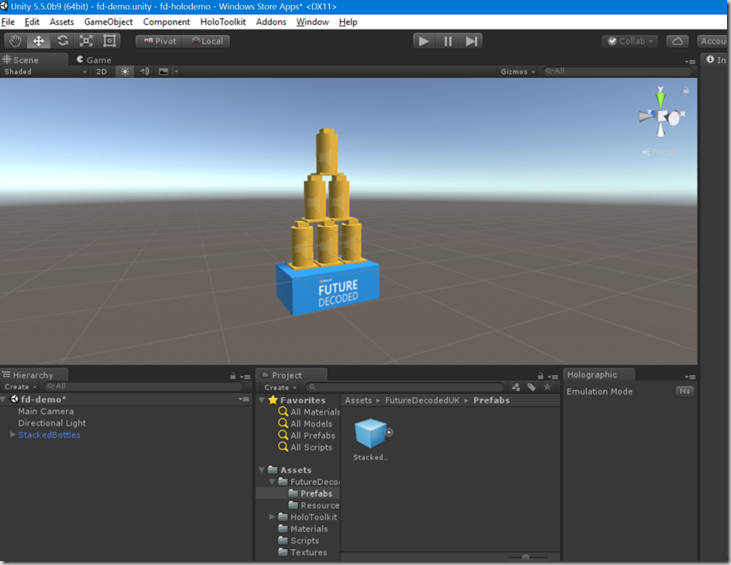Select the Rect transform tool
Viewport: 731px width, 565px height.
click(110, 41)
